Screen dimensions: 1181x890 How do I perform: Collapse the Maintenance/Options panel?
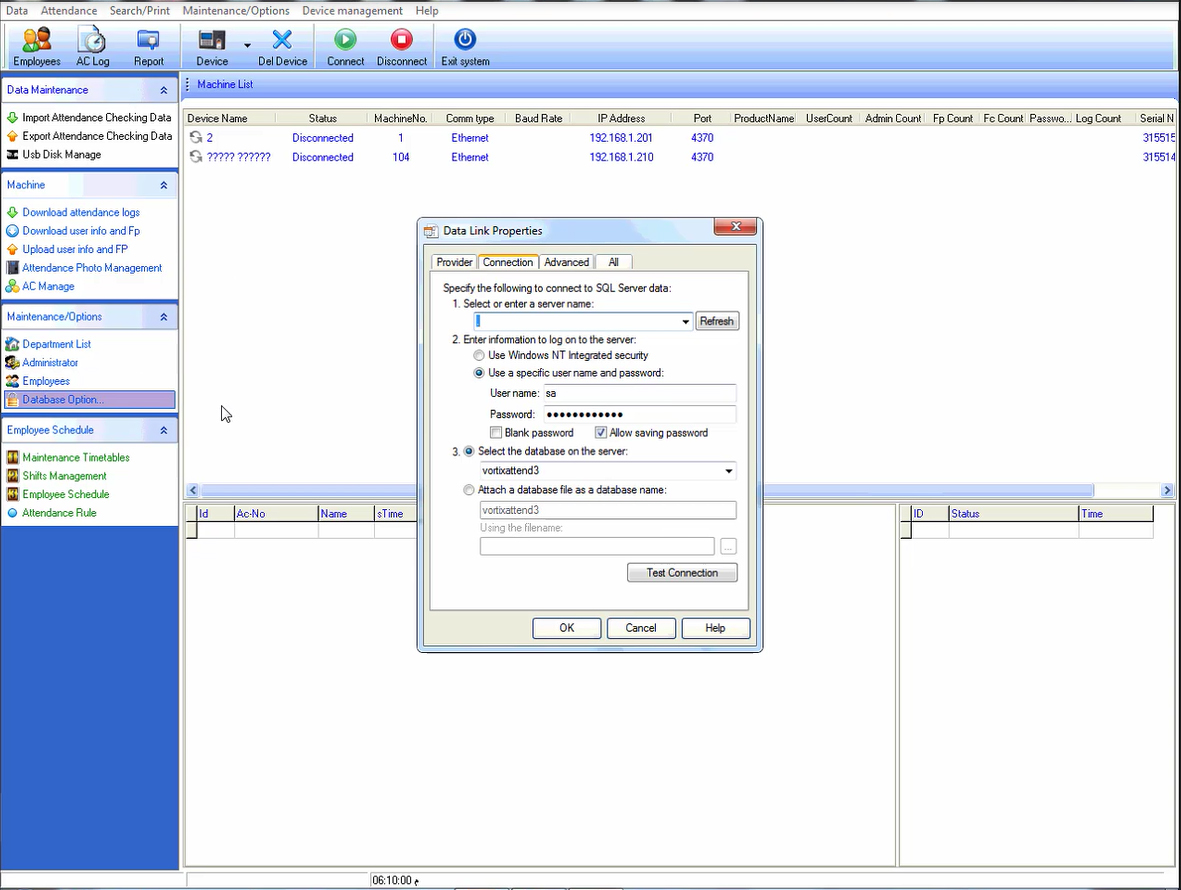click(163, 317)
